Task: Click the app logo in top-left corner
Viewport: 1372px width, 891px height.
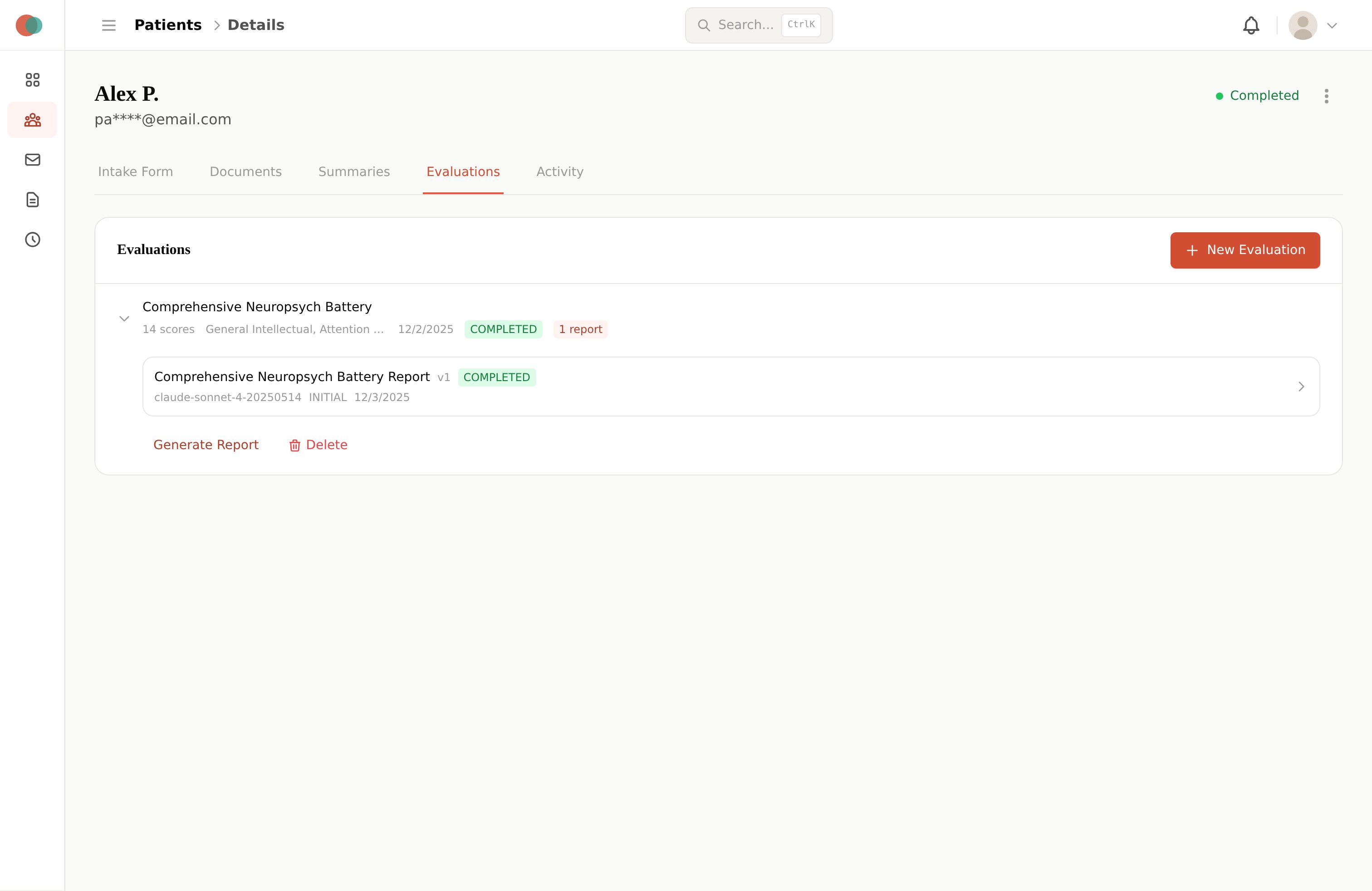Action: [x=29, y=25]
